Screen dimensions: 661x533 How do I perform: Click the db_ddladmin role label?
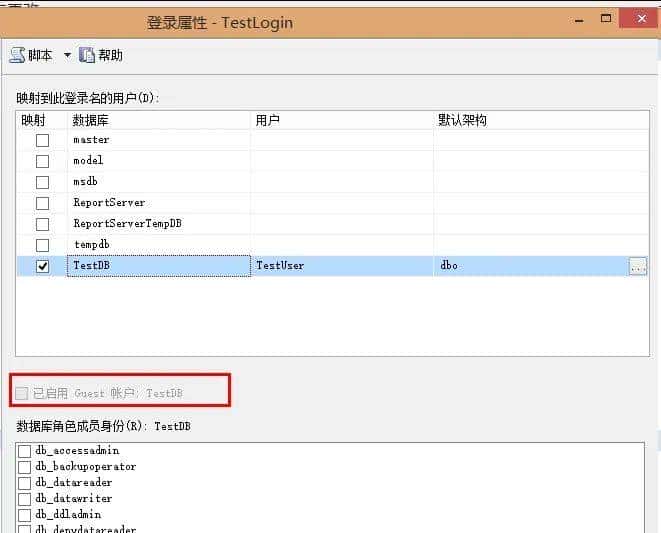68,515
